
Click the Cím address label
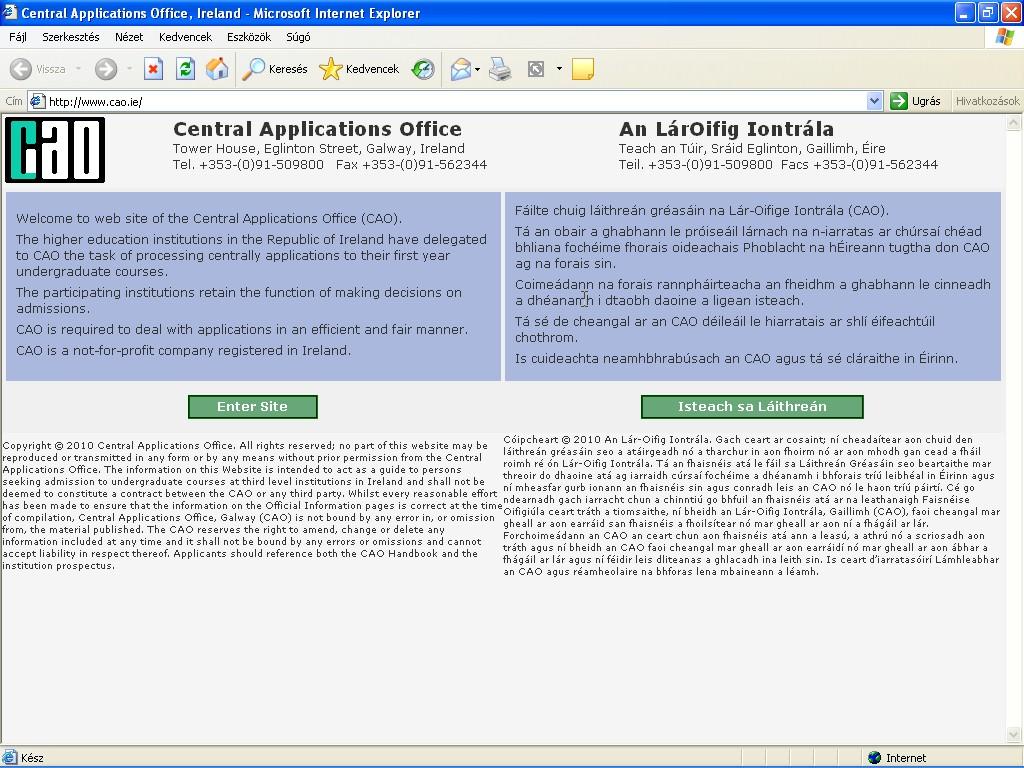14,101
